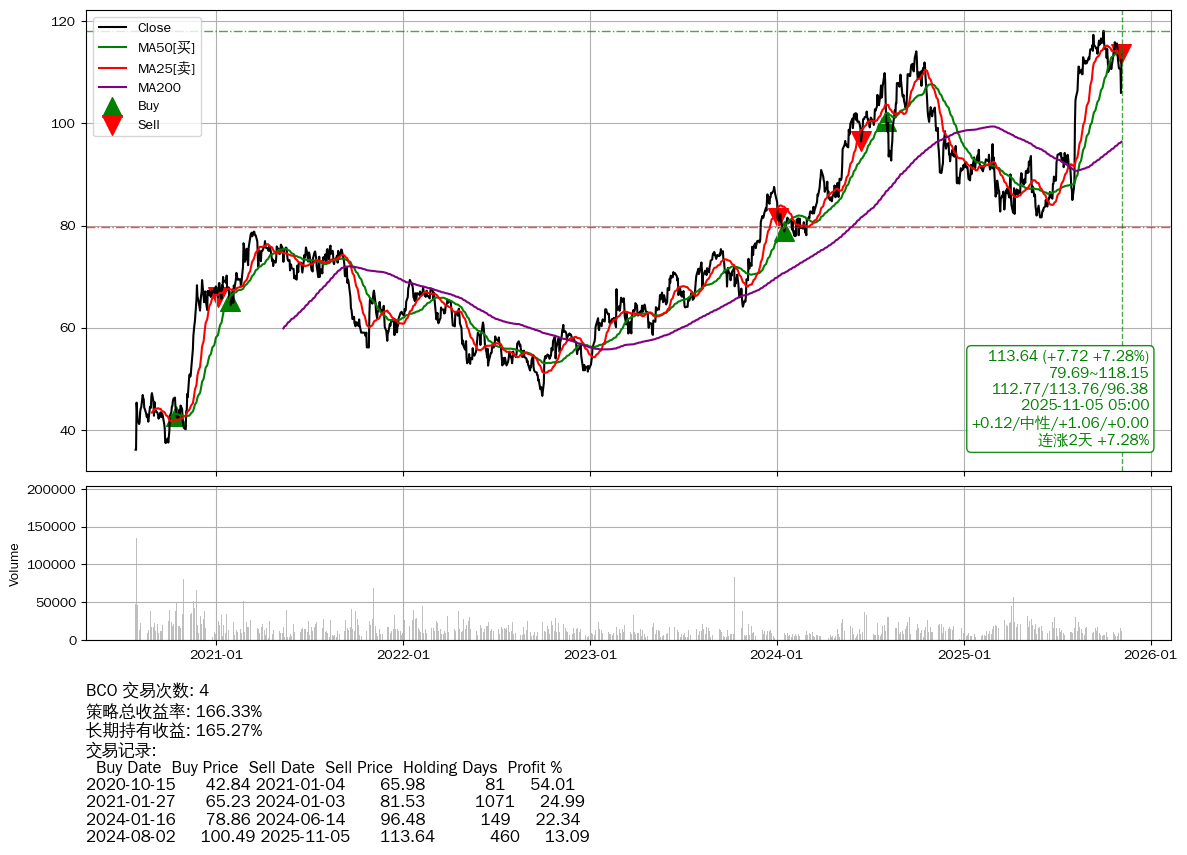Click the Volume axis label
The height and width of the screenshot is (855, 1187).
[14, 564]
